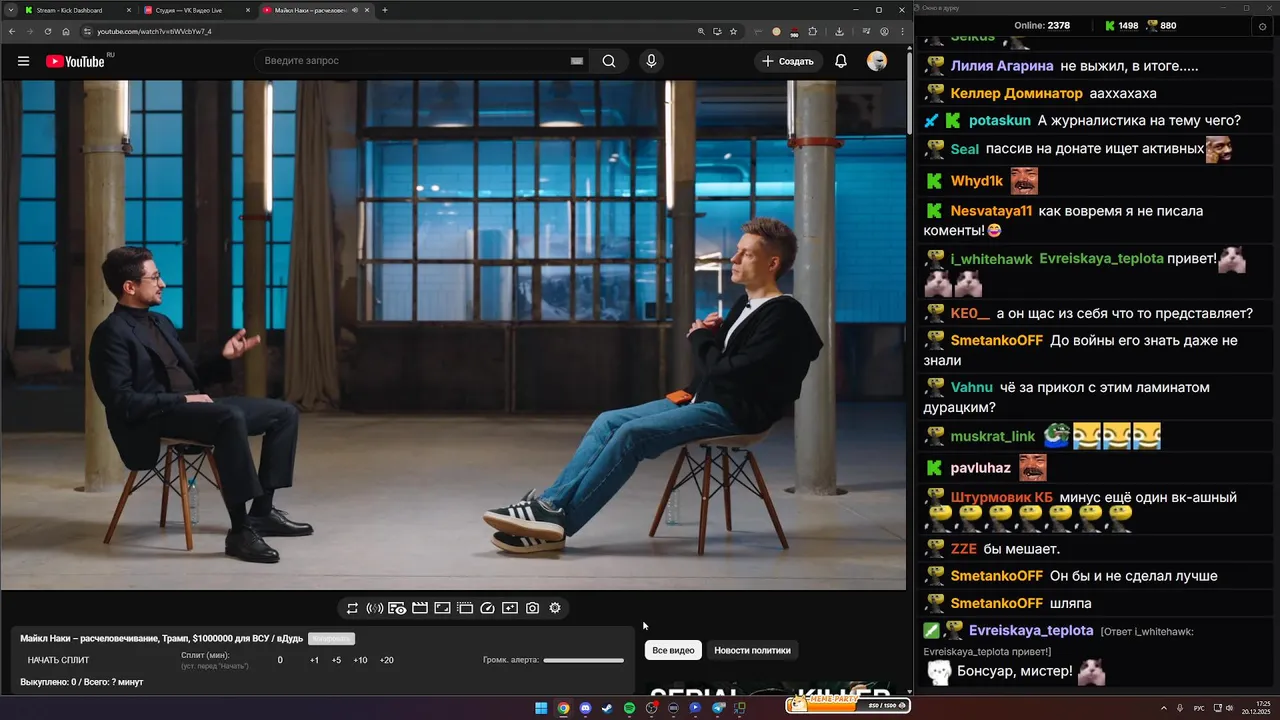Open Chrome downloads
This screenshot has height=720, width=1280.
pyautogui.click(x=840, y=31)
